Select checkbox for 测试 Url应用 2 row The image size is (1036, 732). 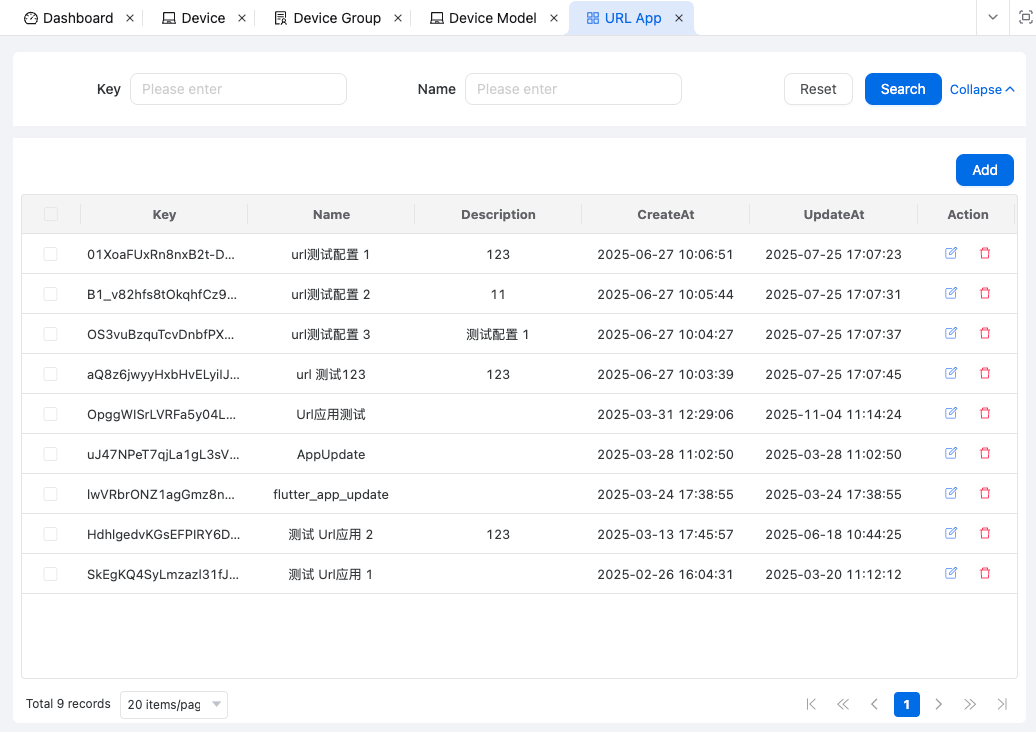tap(51, 534)
